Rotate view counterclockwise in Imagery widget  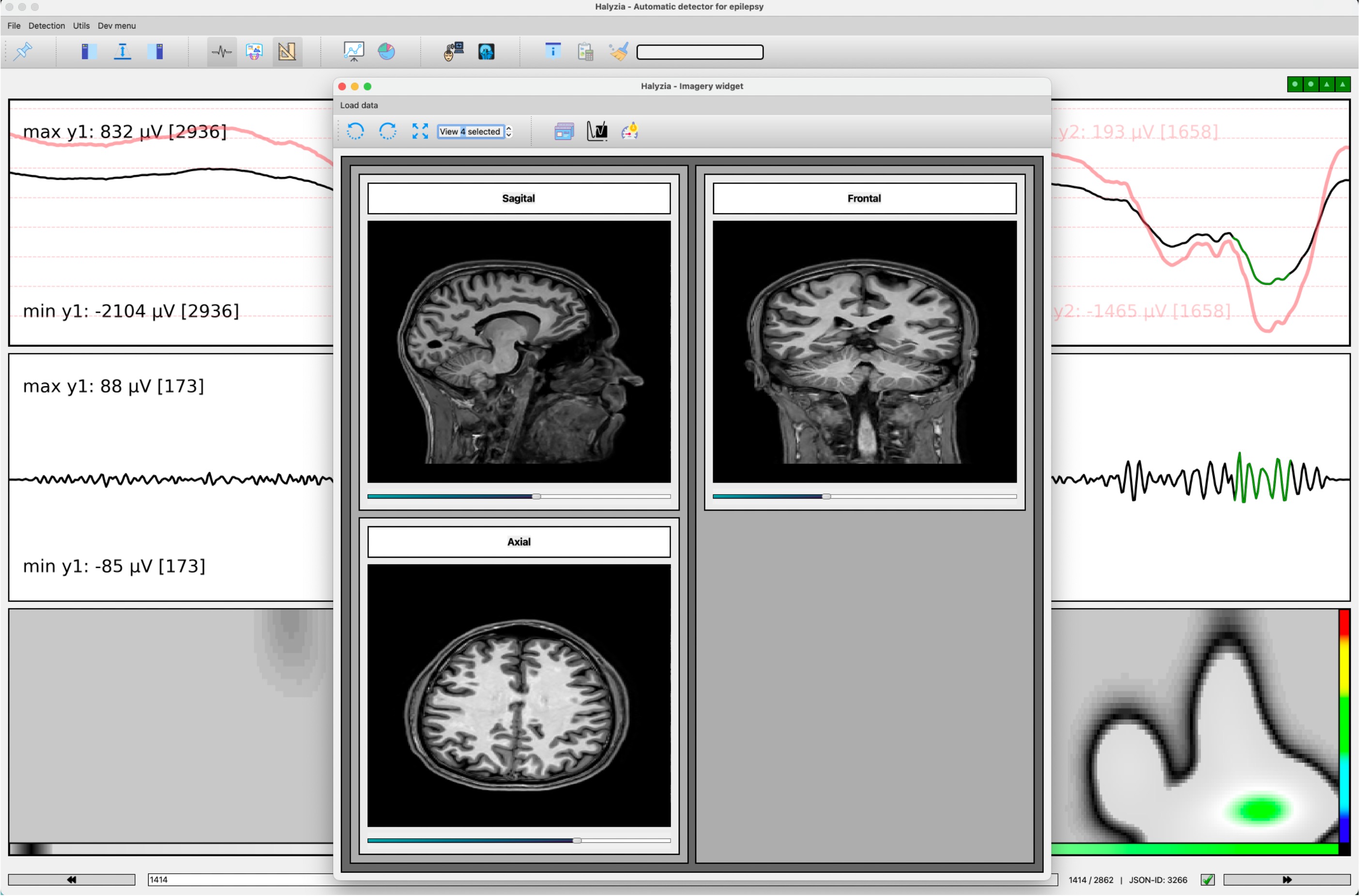[x=355, y=132]
